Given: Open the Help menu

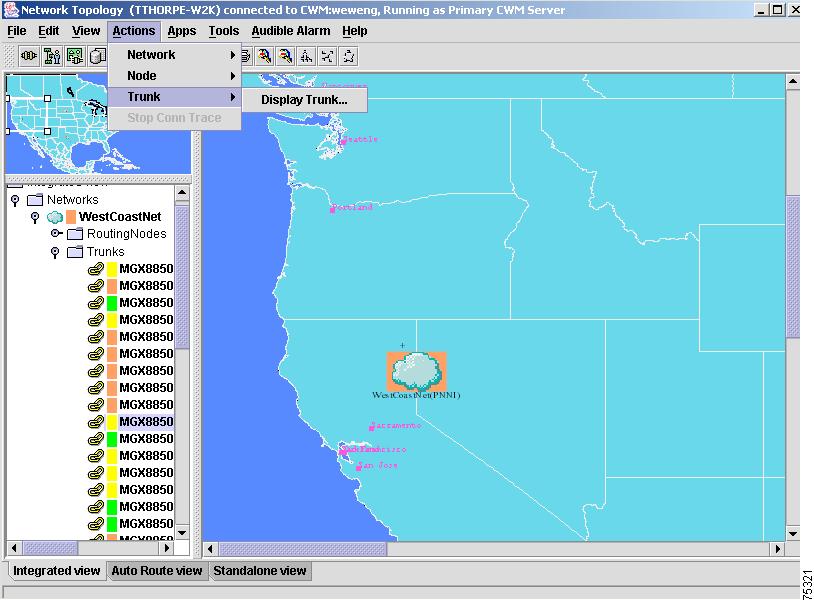Looking at the screenshot, I should 355,31.
